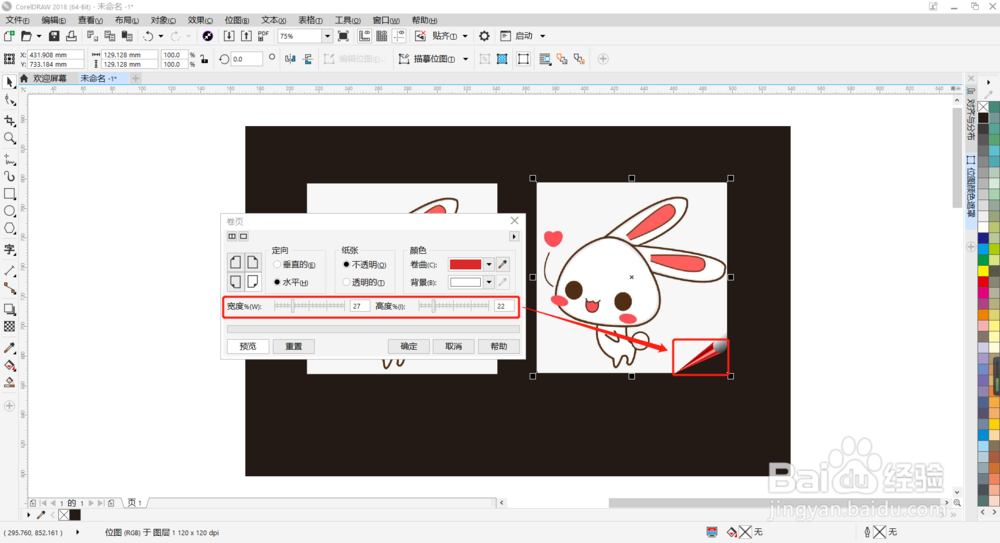1000x543 pixels.
Task: Click the Import icon in standard toolbar
Action: (x=229, y=36)
